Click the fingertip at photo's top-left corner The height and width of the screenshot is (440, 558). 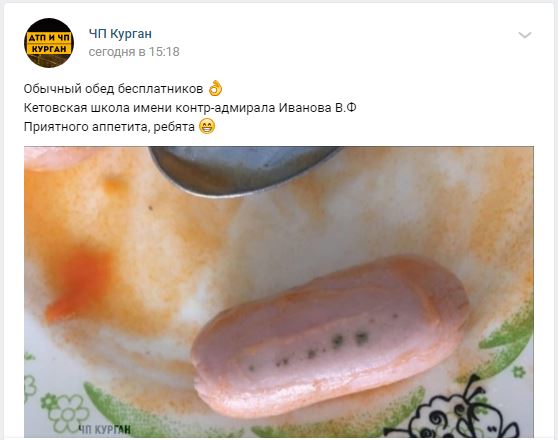[55, 157]
